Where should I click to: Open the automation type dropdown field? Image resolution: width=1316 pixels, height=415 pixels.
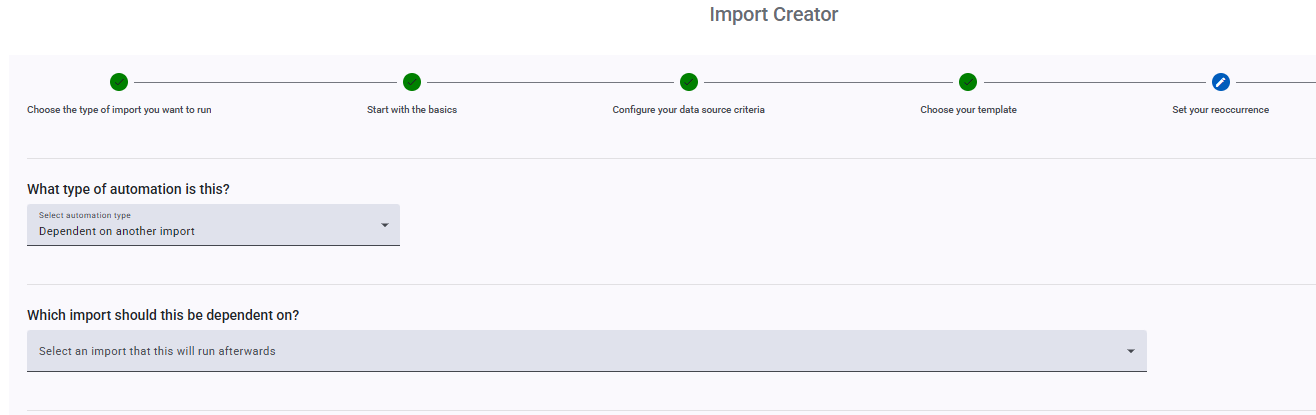(200, 225)
